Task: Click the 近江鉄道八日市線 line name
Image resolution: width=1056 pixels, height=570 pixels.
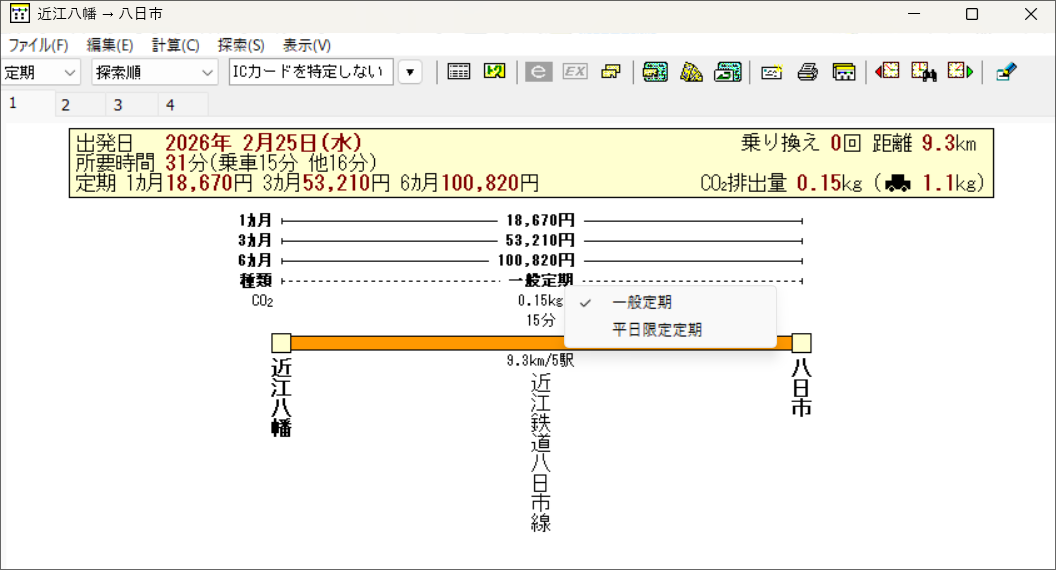Action: pos(541,452)
